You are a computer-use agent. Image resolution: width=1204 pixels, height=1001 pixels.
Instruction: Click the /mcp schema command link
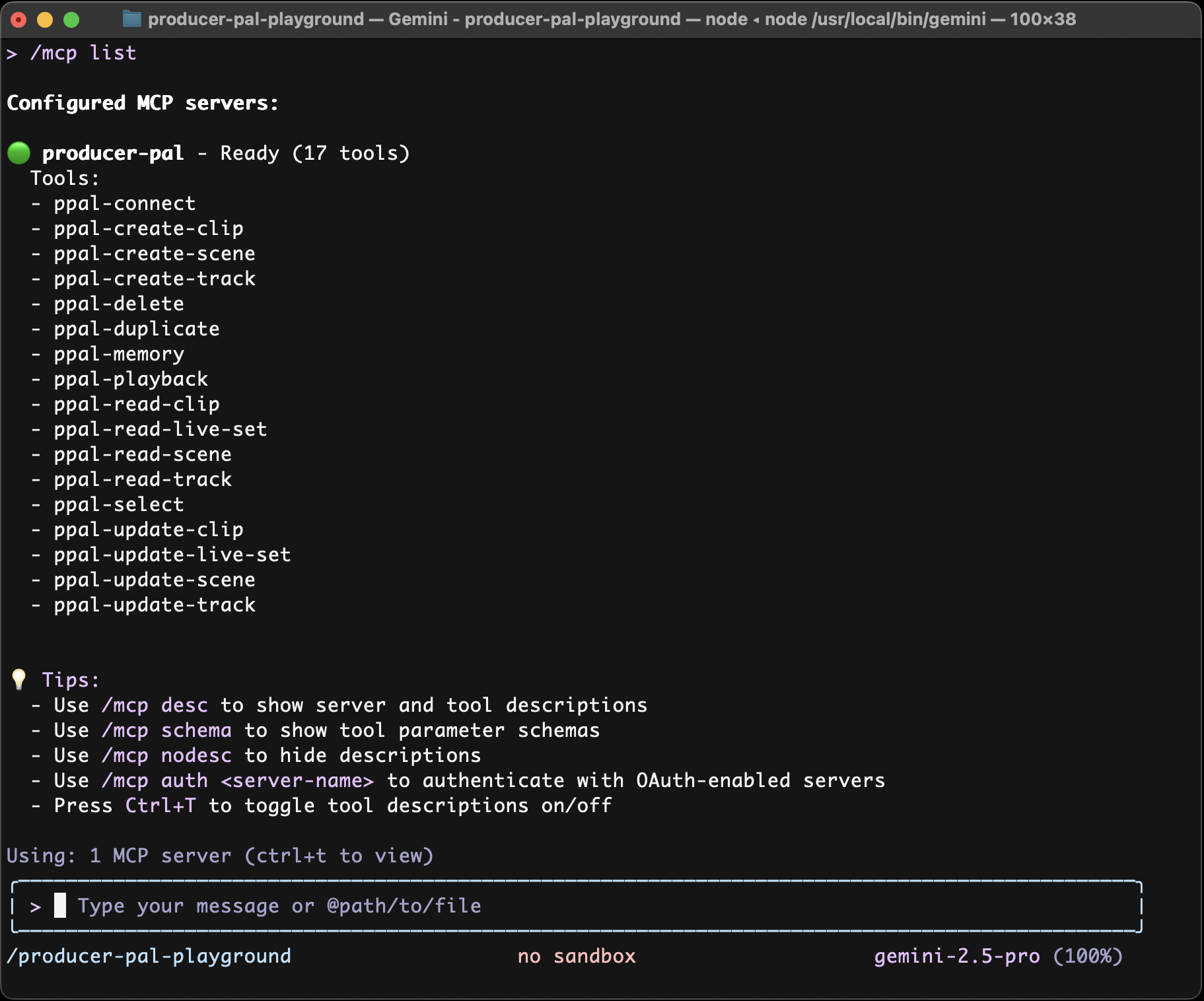tap(166, 730)
